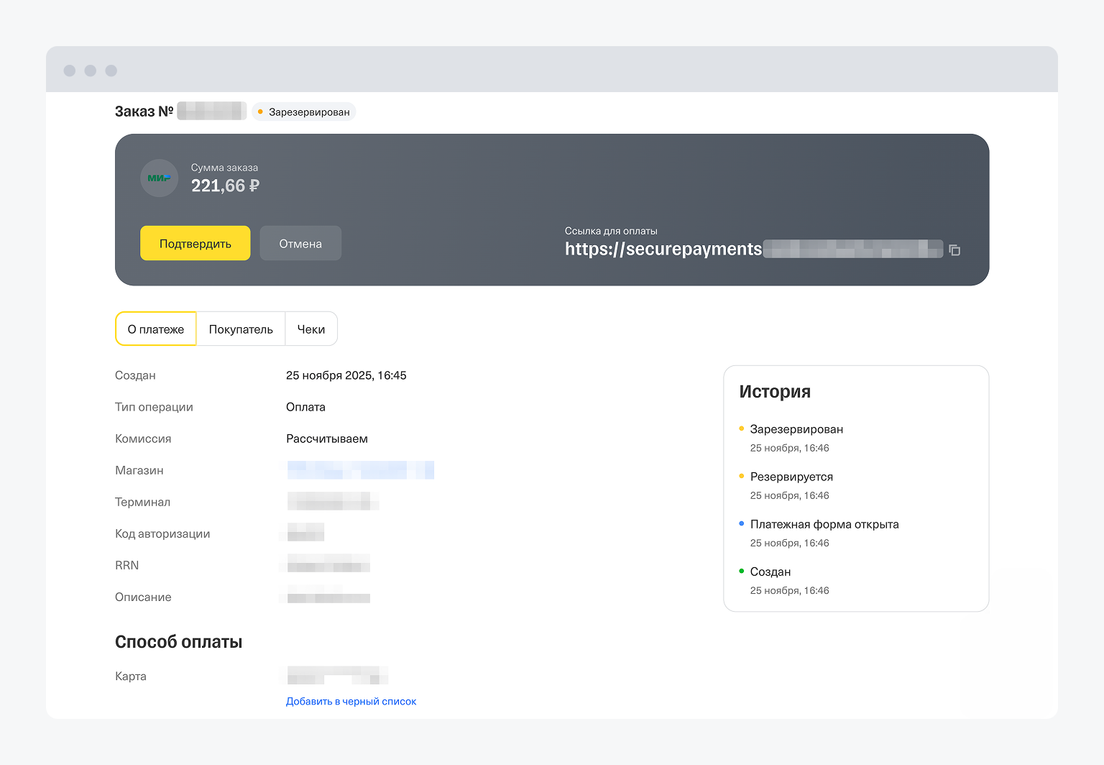Open the Чеки tab
Viewport: 1104px width, 765px height.
pyautogui.click(x=311, y=329)
